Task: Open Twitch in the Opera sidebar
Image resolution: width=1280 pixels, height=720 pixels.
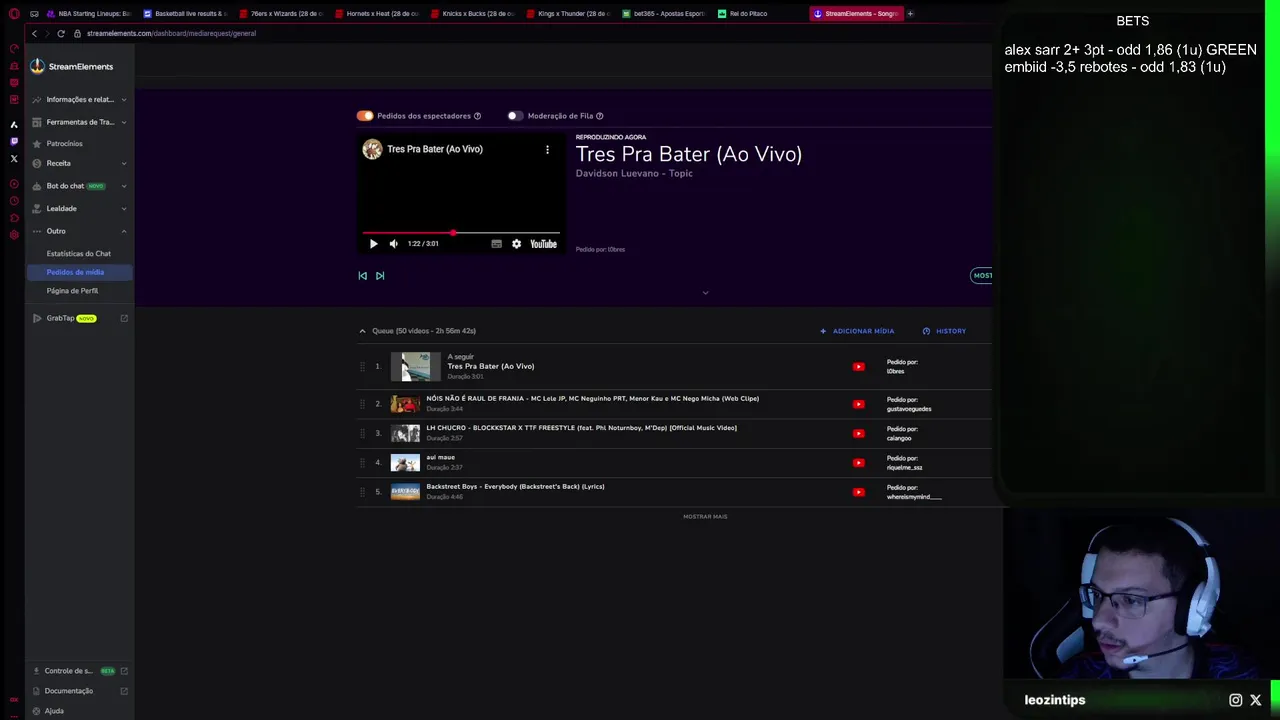Action: pyautogui.click(x=14, y=142)
